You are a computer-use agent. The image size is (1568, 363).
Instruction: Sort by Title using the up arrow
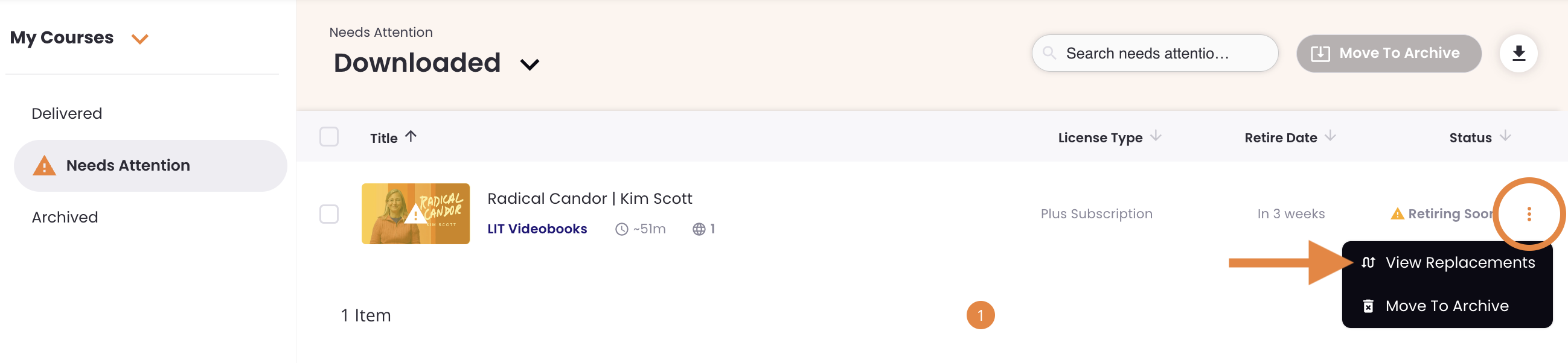411,137
